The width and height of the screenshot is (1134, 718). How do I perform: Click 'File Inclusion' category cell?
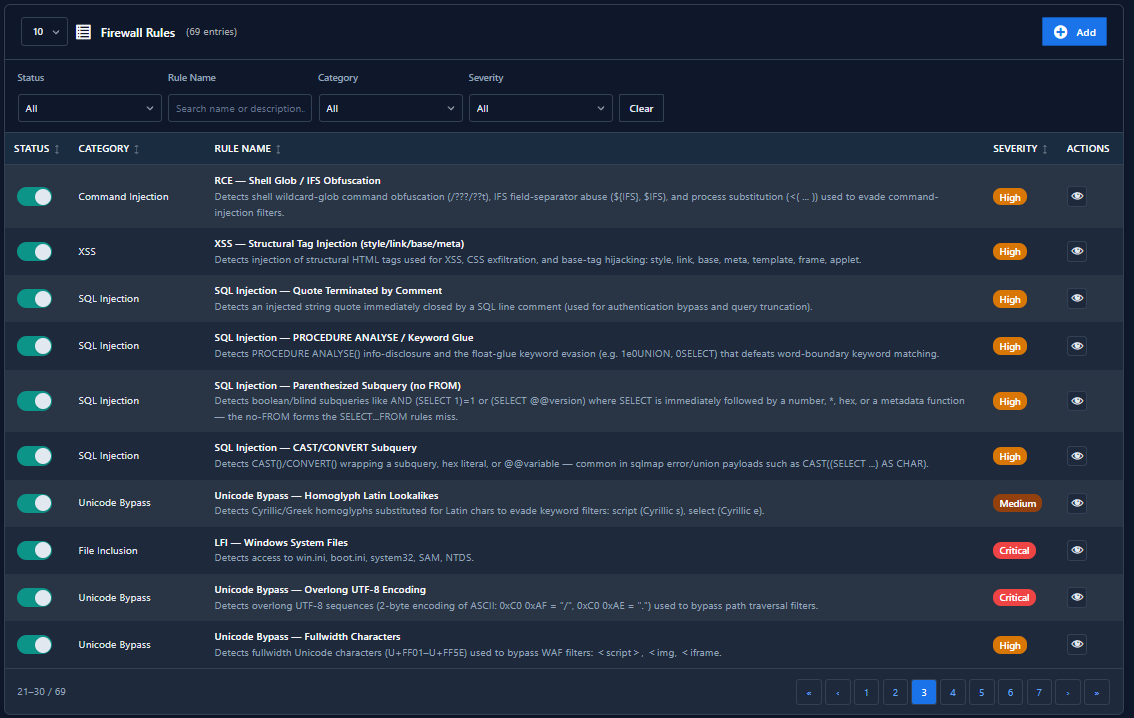[x=108, y=550]
